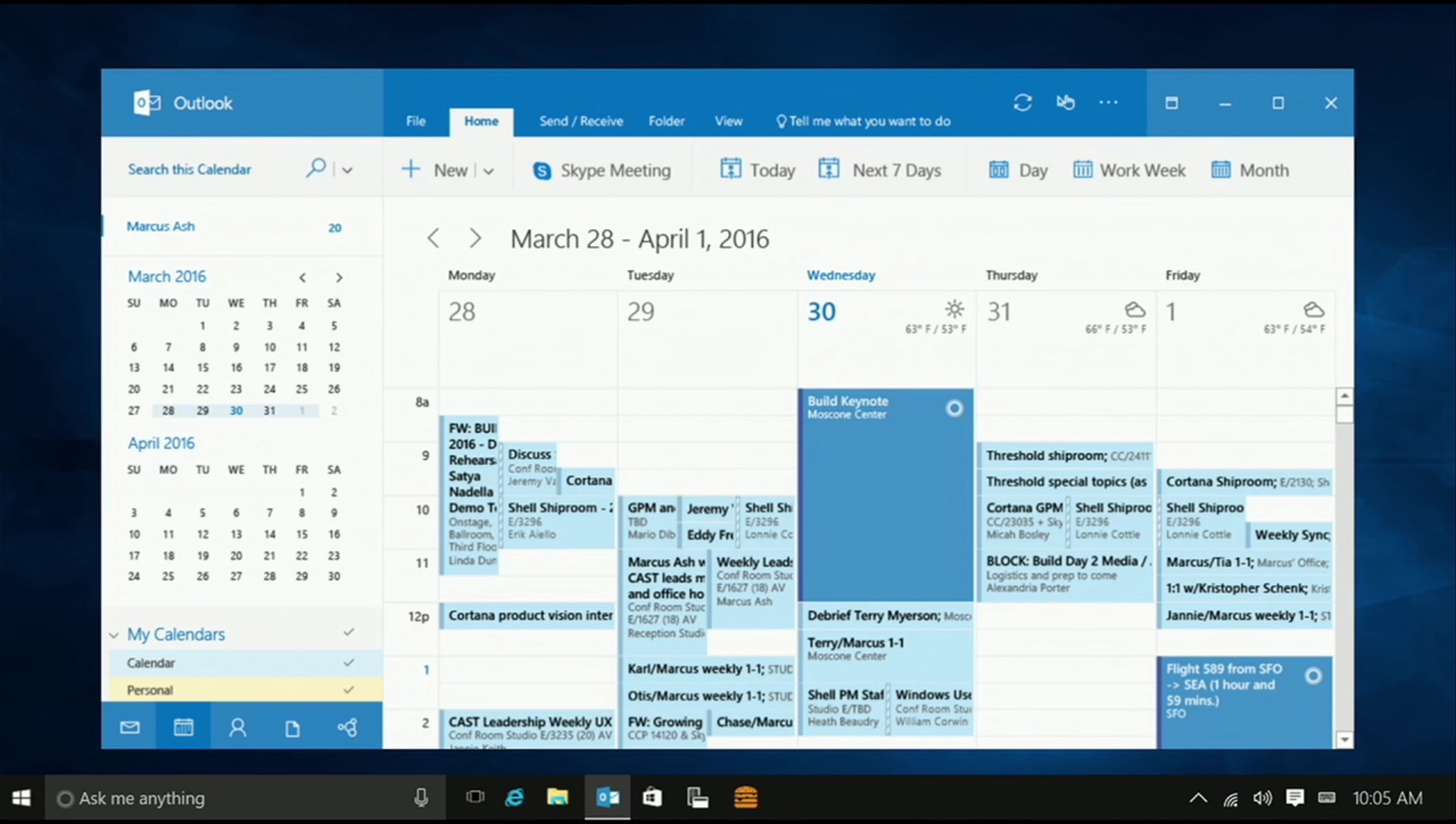Viewport: 1456px width, 824px height.
Task: Open the three-dot more options menu
Action: tap(1108, 102)
